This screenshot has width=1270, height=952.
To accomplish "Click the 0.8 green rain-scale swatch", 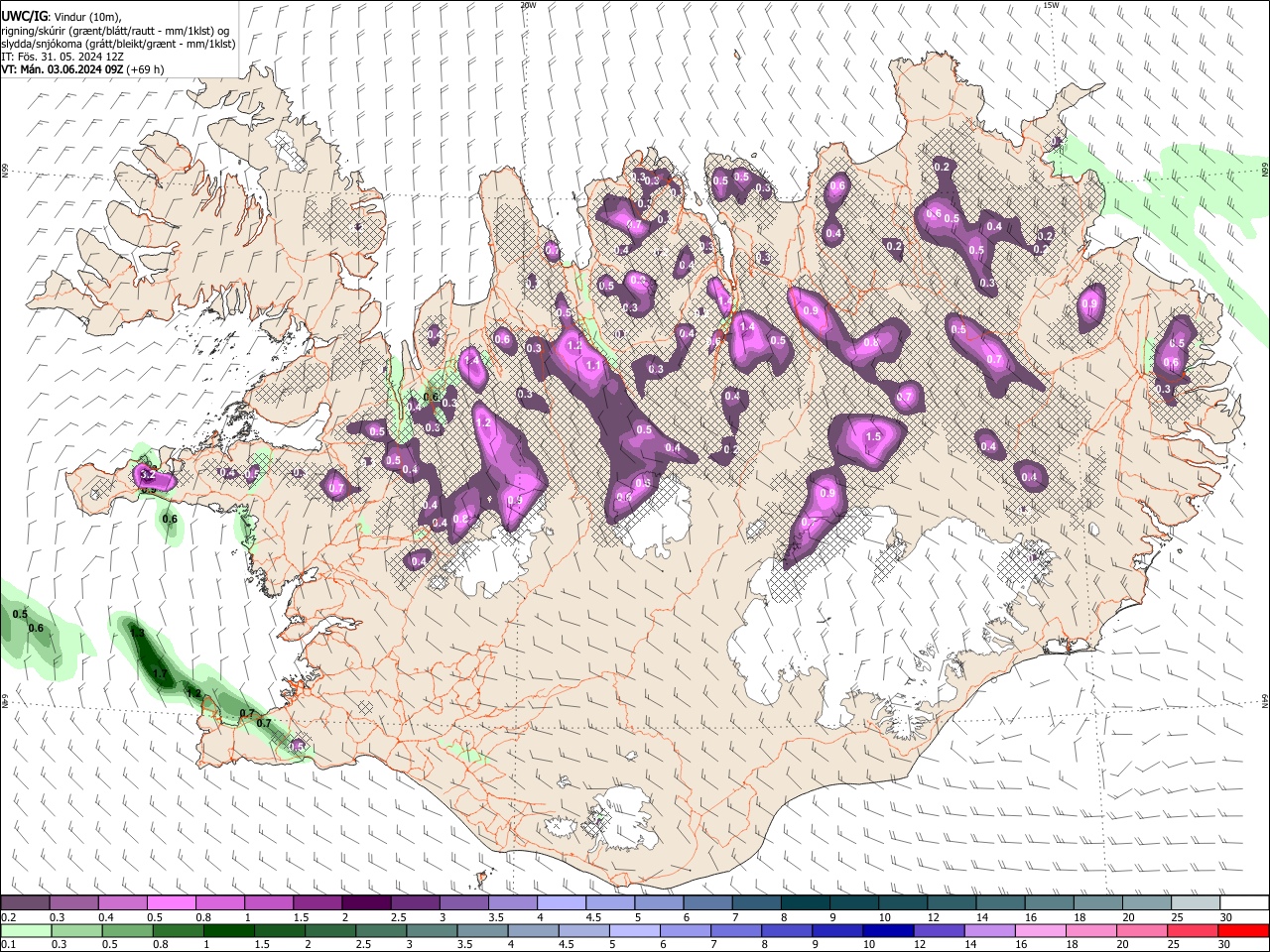I will point(179,931).
